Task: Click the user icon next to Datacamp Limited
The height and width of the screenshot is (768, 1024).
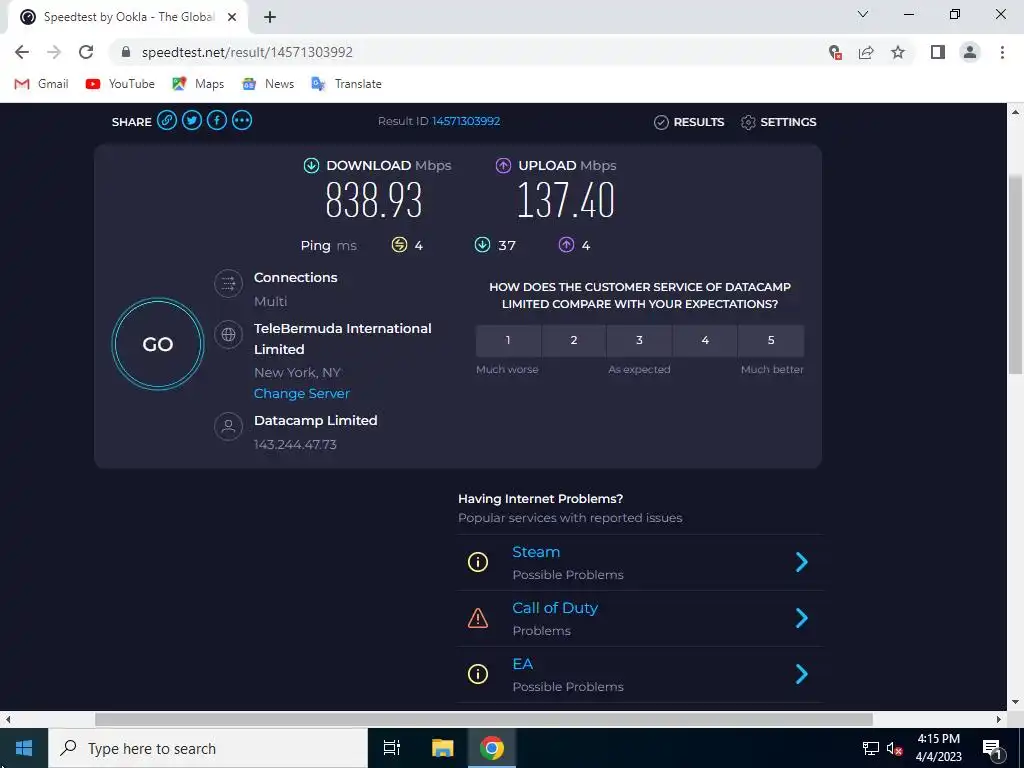Action: (229, 426)
